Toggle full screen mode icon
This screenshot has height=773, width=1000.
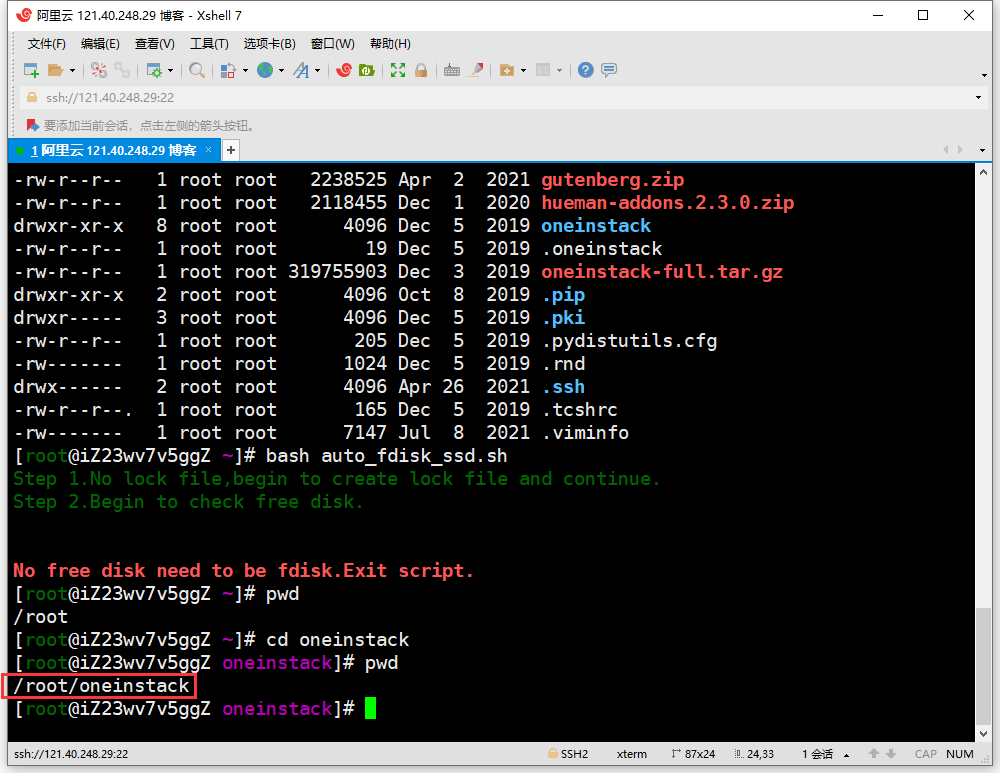(x=398, y=70)
